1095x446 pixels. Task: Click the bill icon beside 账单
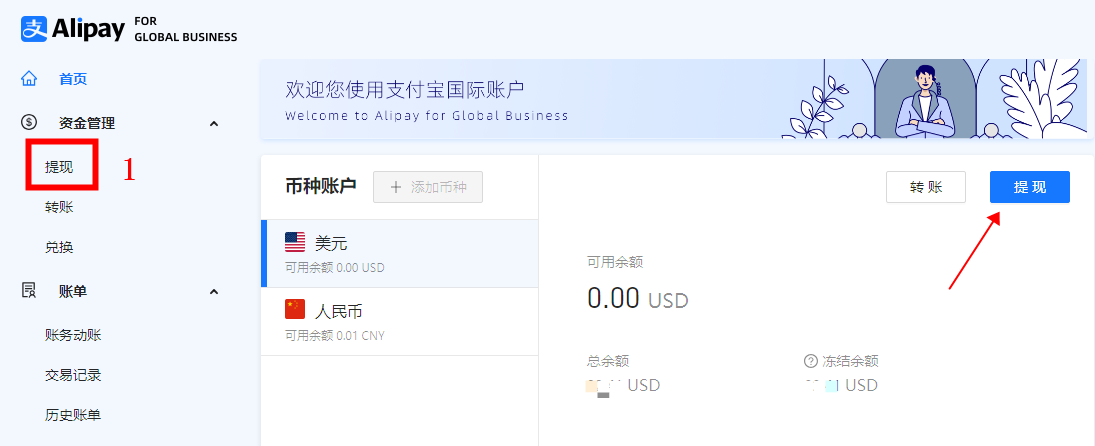tap(29, 291)
